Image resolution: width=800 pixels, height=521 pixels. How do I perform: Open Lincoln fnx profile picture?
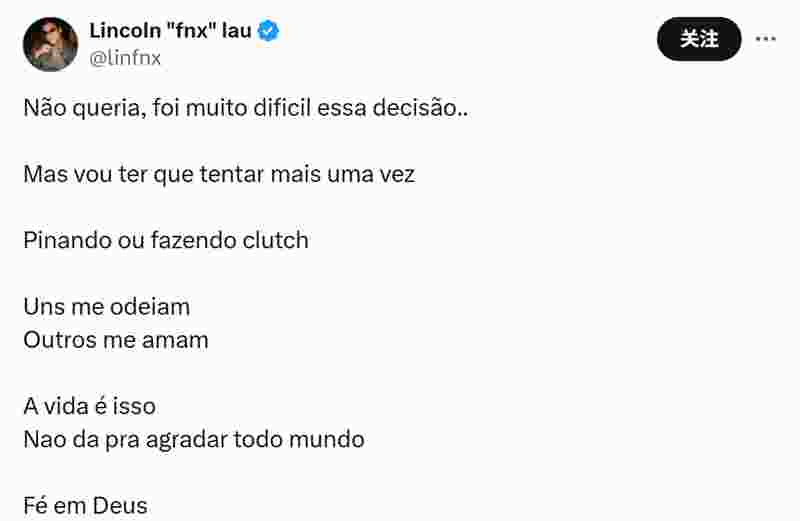(x=51, y=44)
